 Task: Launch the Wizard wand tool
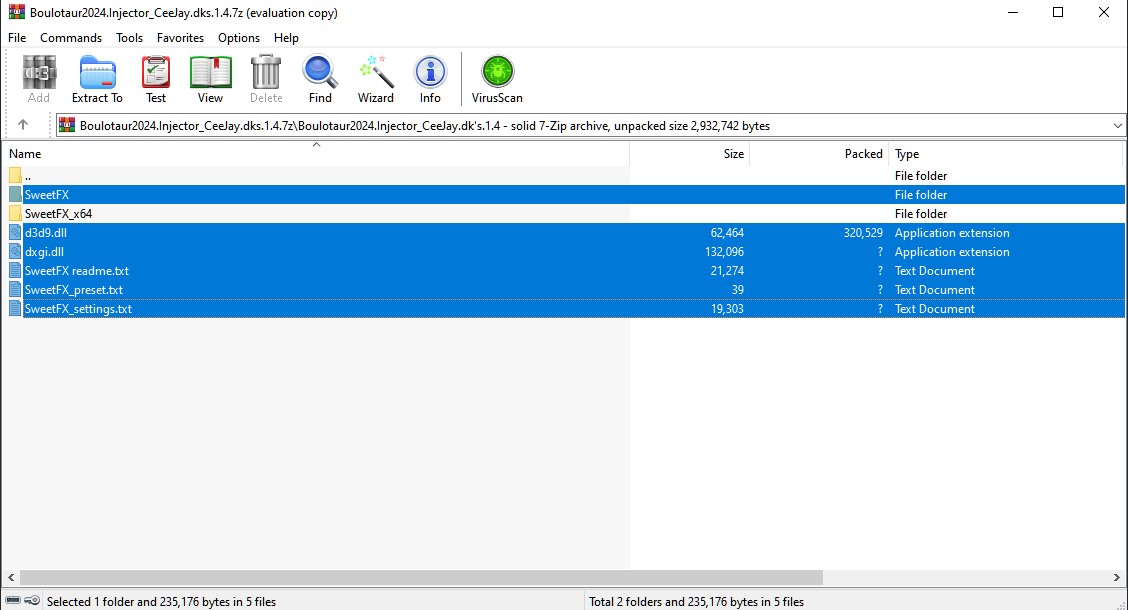pyautogui.click(x=376, y=72)
